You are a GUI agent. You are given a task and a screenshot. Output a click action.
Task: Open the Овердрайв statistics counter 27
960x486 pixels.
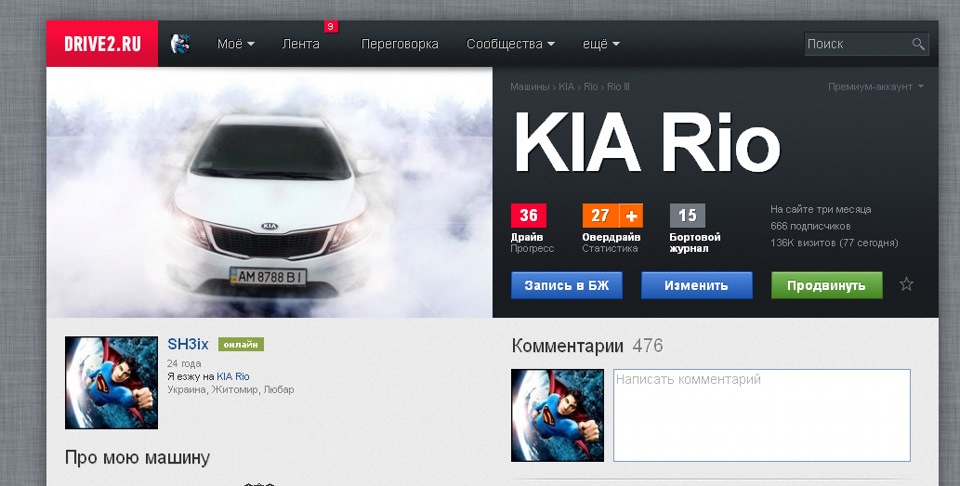pyautogui.click(x=601, y=215)
